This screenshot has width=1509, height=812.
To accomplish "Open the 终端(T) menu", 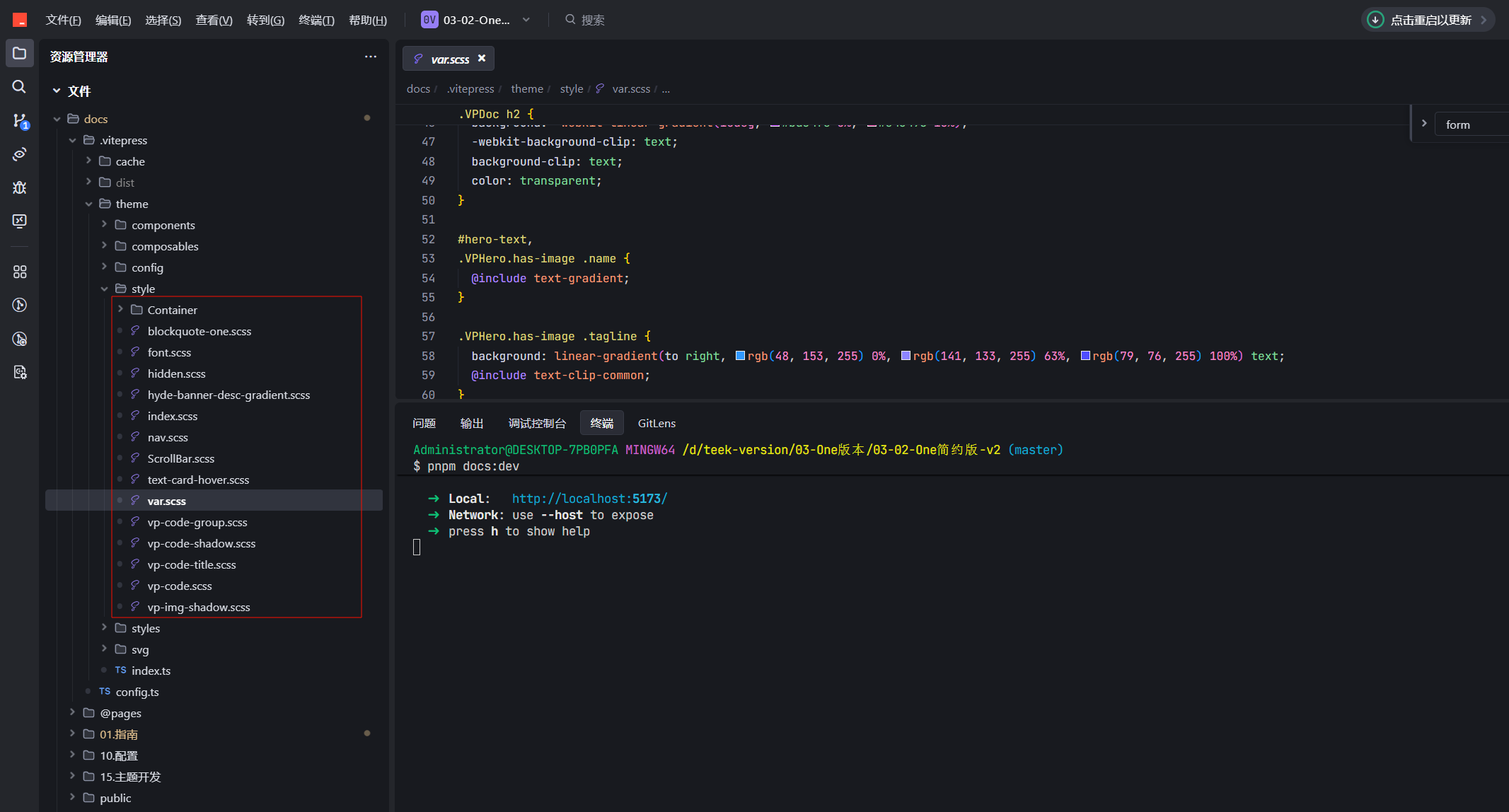I will point(316,20).
